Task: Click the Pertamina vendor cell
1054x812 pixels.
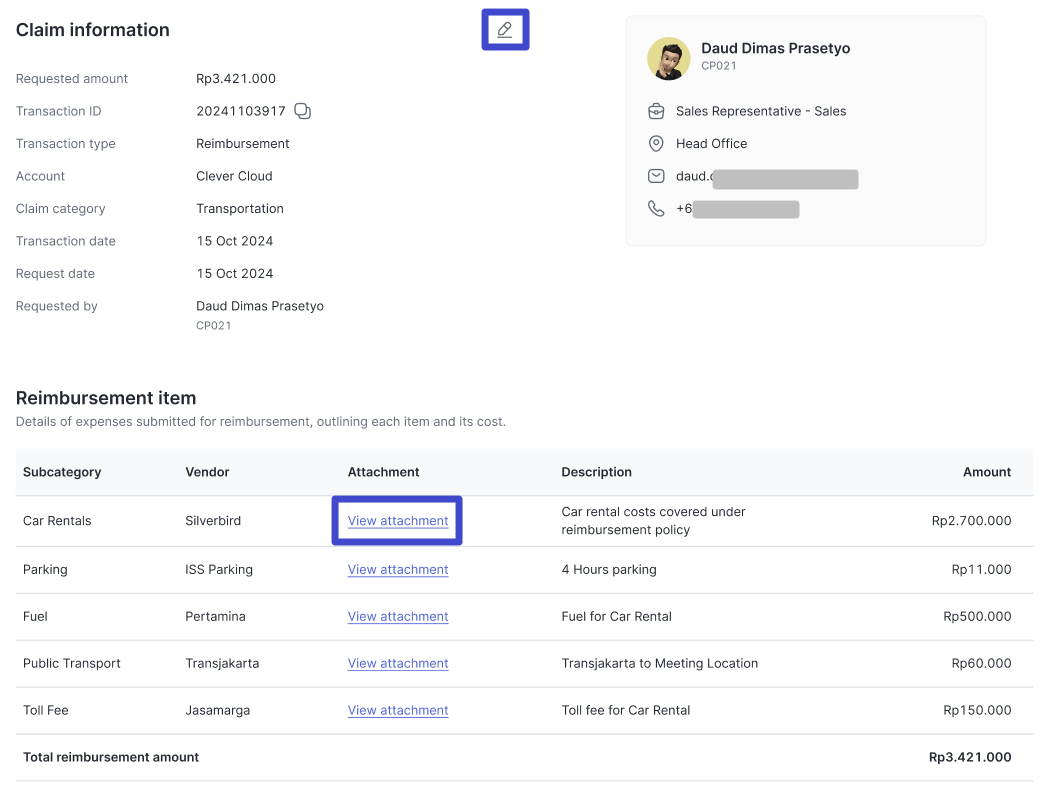Action: (215, 616)
